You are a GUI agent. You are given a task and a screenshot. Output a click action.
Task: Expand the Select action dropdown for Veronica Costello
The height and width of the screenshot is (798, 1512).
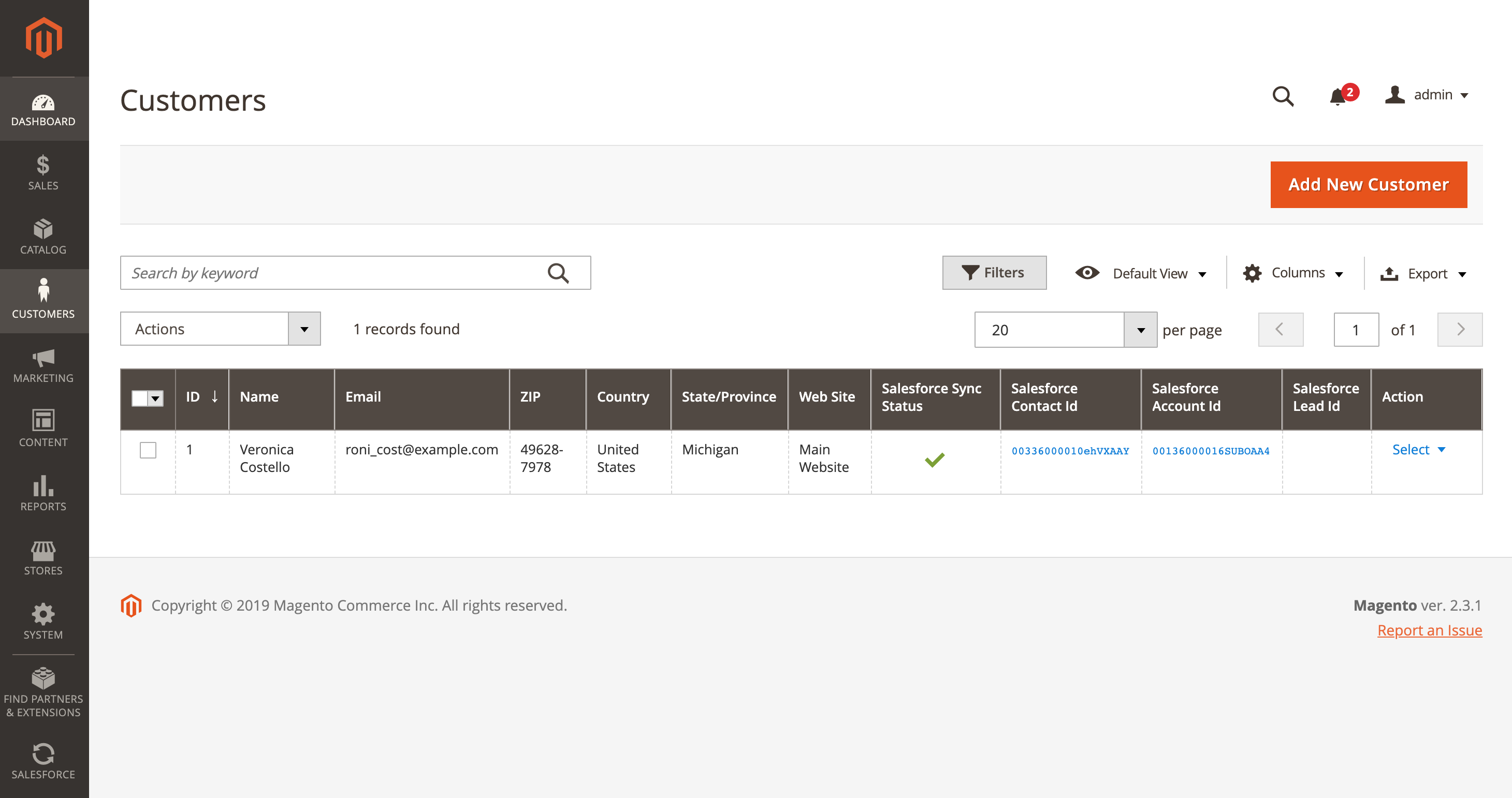point(1419,450)
